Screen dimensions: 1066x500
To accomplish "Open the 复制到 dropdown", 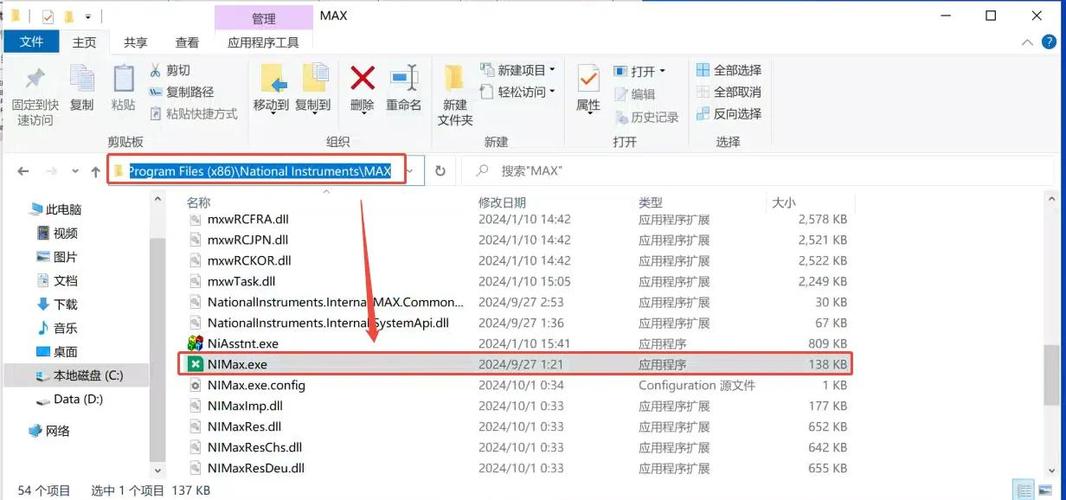I will (x=313, y=113).
